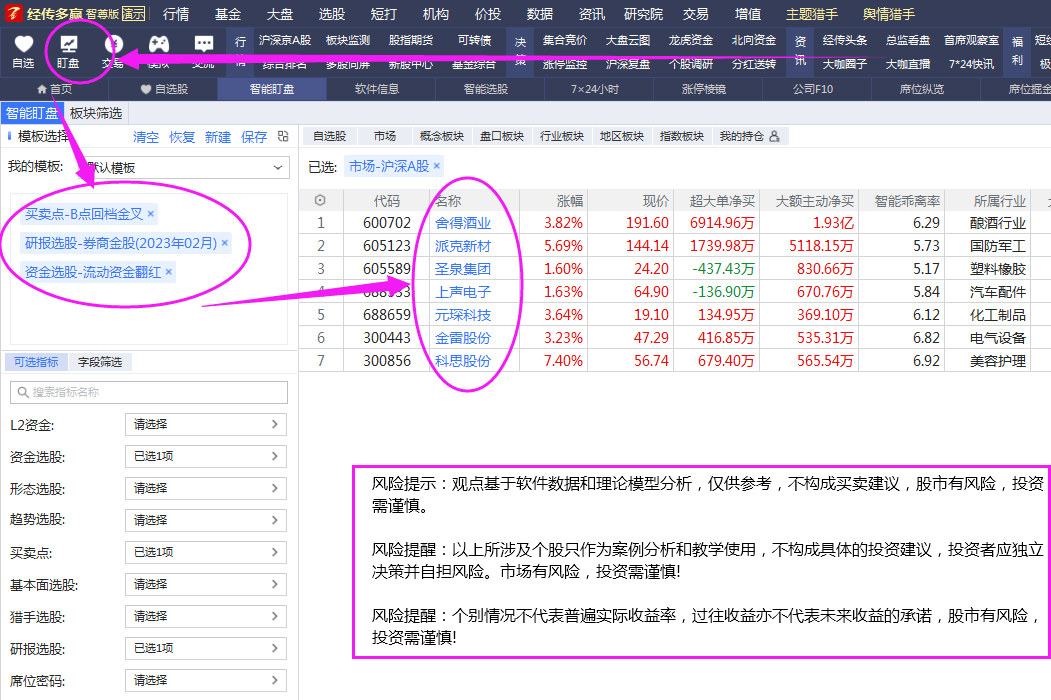This screenshot has width=1051, height=700.
Task: Click the 自选股 heart tab icon
Action: 146,89
